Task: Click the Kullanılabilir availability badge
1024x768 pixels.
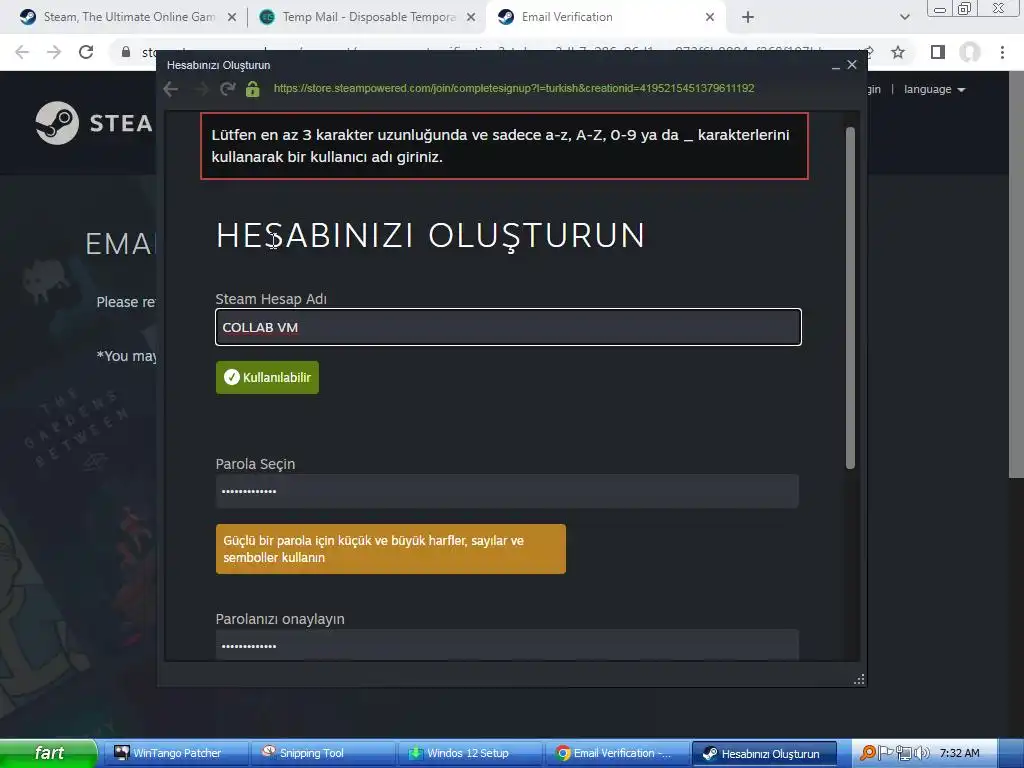Action: tap(267, 377)
